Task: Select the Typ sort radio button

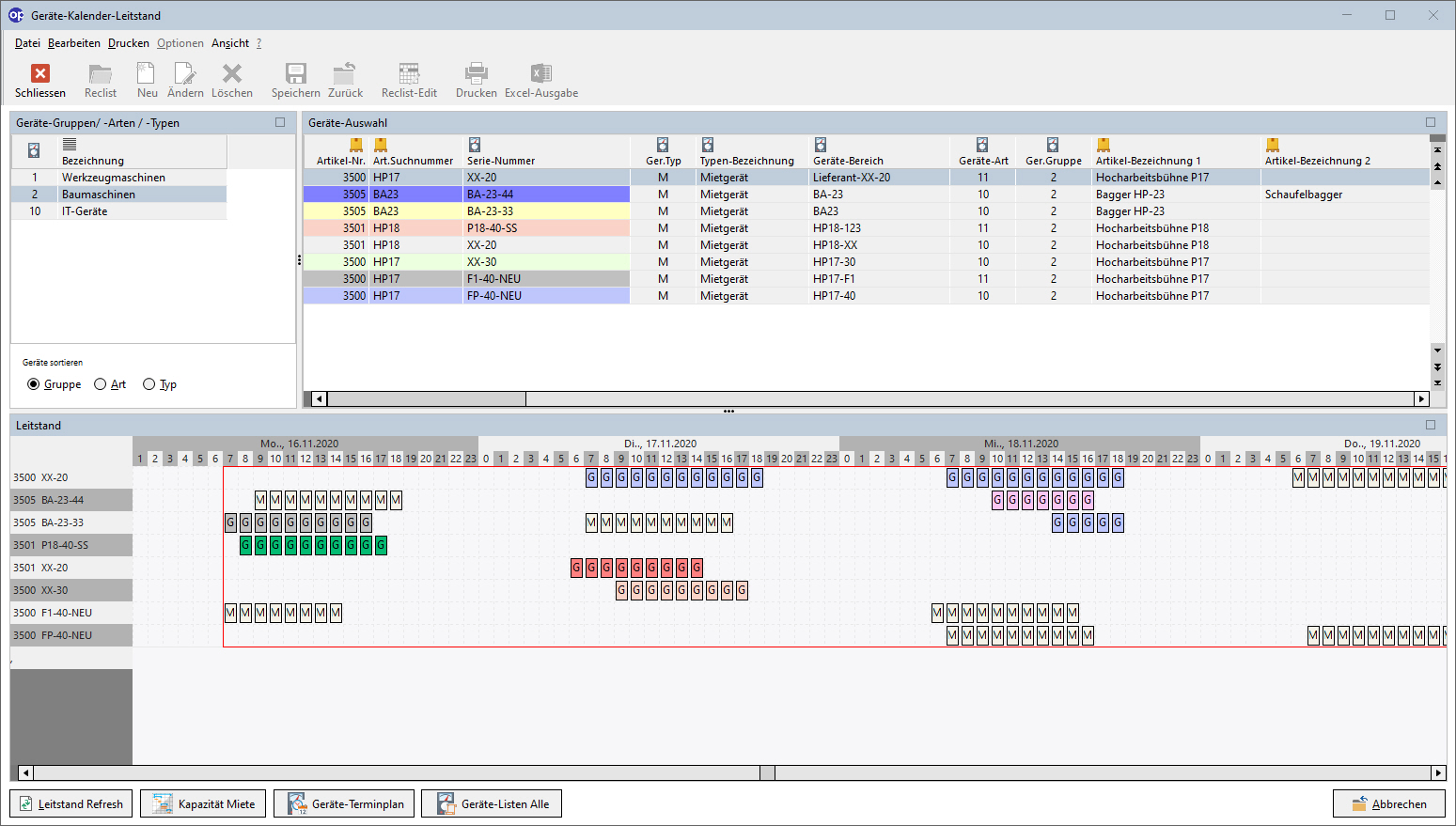Action: point(149,384)
